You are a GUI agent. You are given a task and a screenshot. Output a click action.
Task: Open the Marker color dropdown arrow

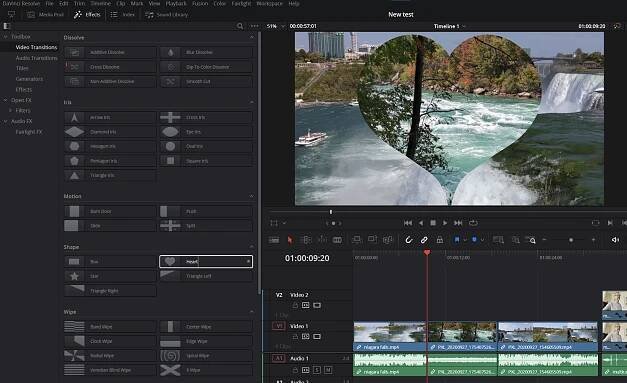pyautogui.click(x=482, y=240)
